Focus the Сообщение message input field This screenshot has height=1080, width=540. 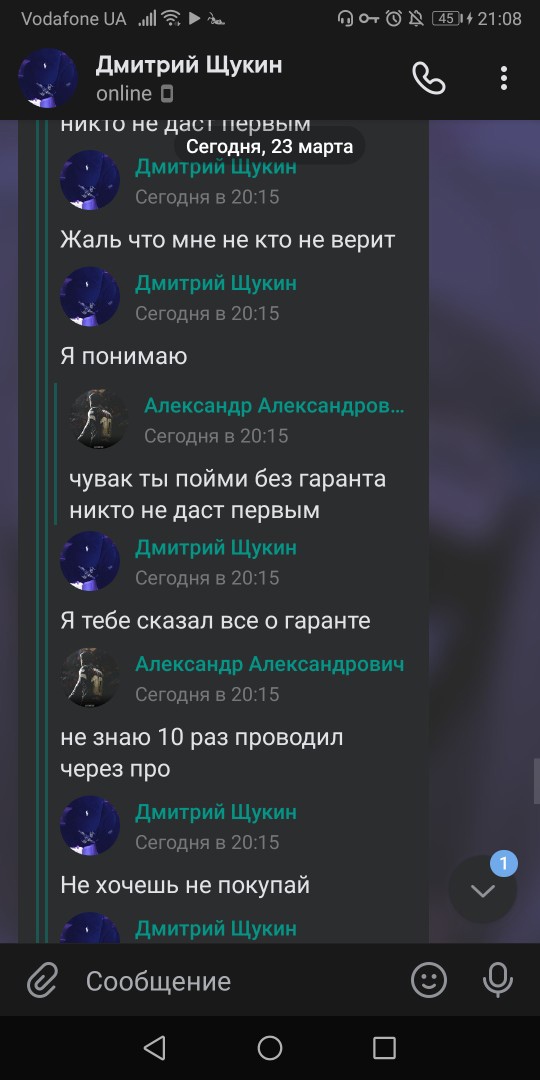[234, 981]
